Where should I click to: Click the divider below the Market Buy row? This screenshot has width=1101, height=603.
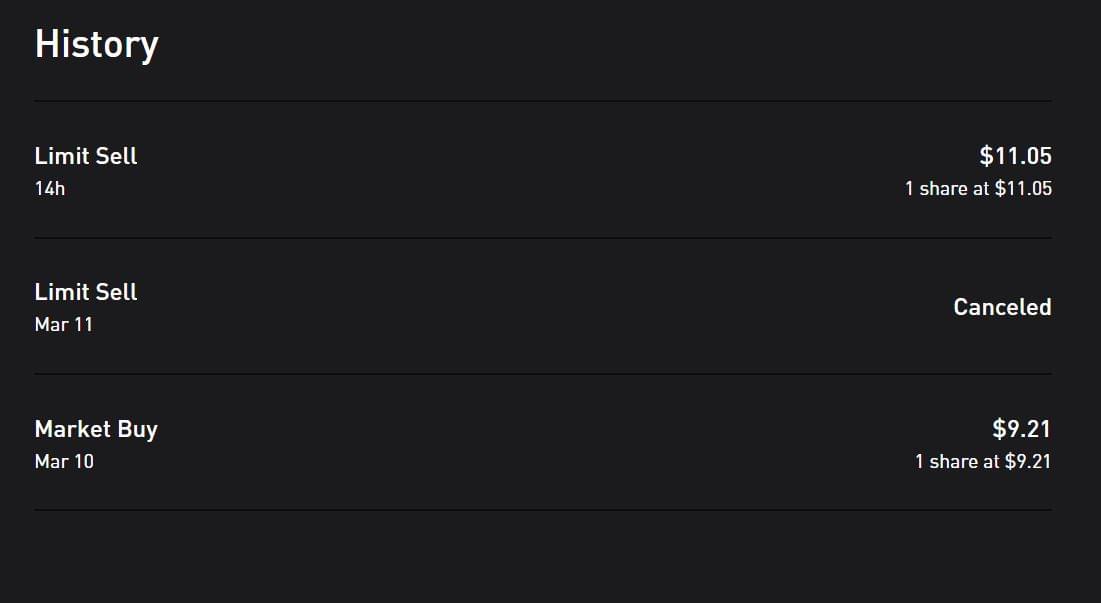pos(542,510)
